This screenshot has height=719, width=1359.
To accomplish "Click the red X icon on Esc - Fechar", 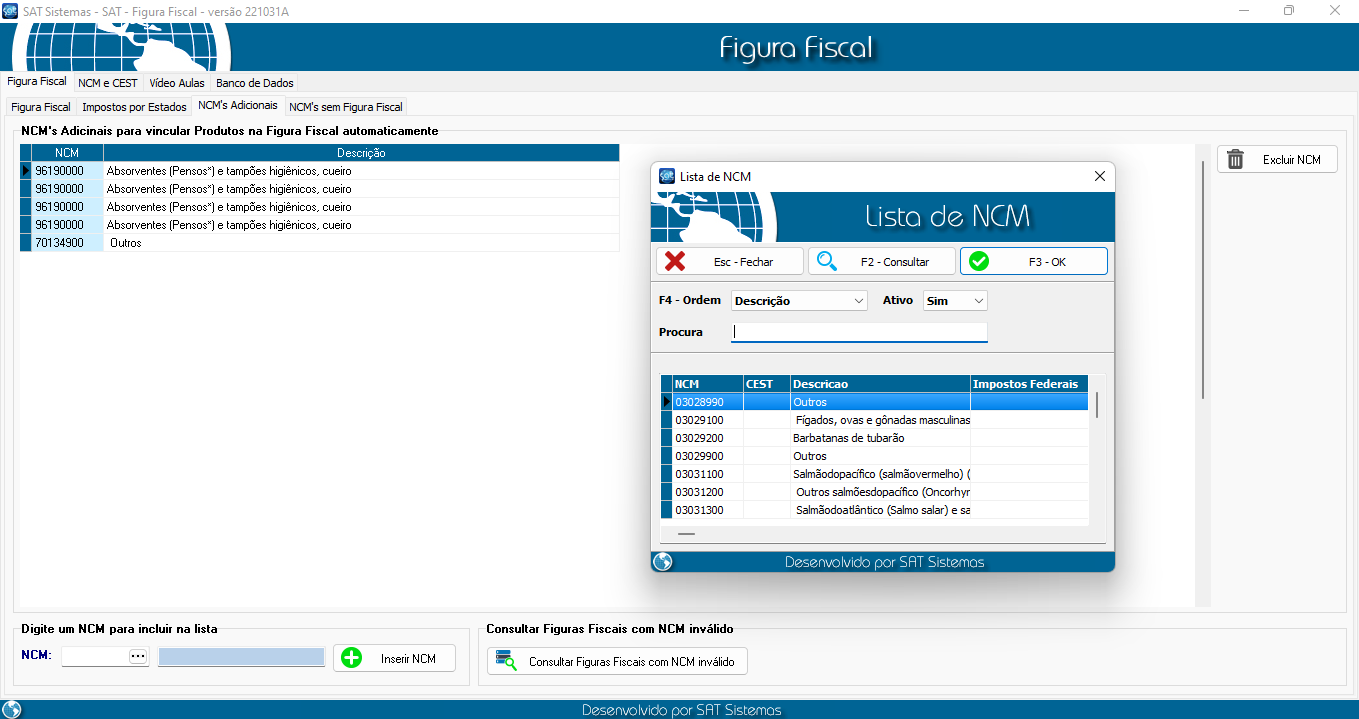I will (676, 261).
